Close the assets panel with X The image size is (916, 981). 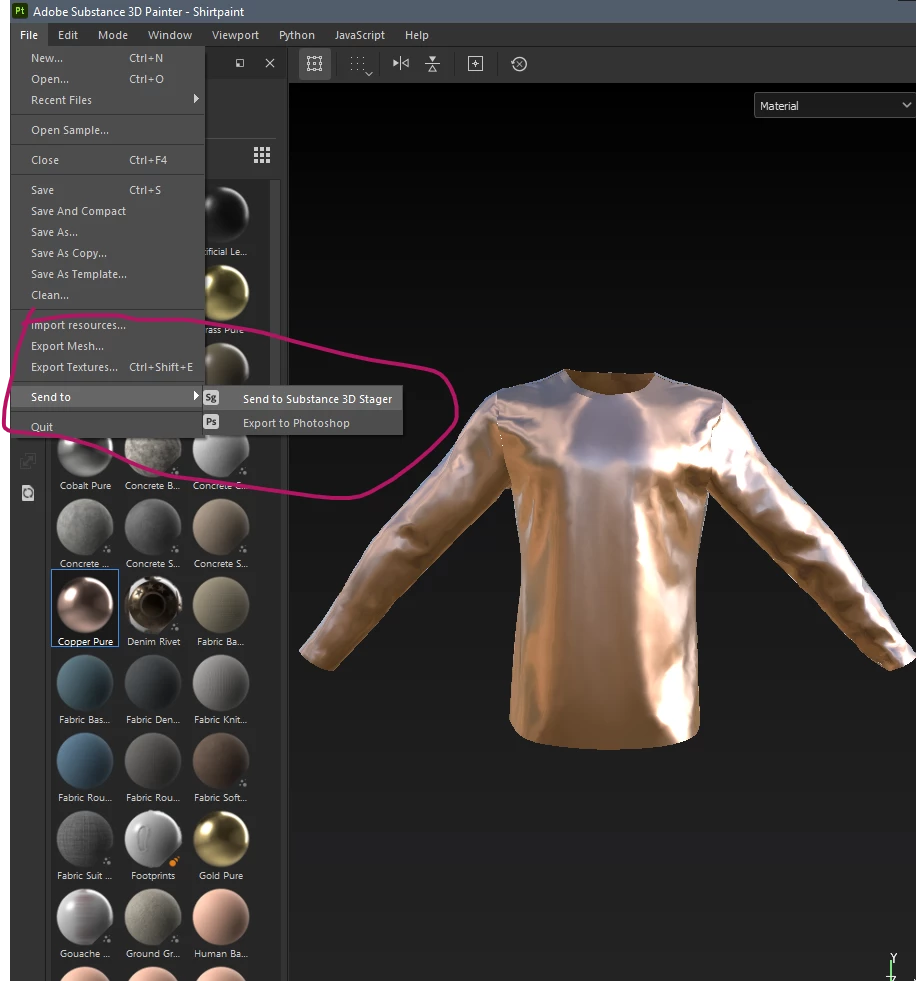click(x=270, y=63)
